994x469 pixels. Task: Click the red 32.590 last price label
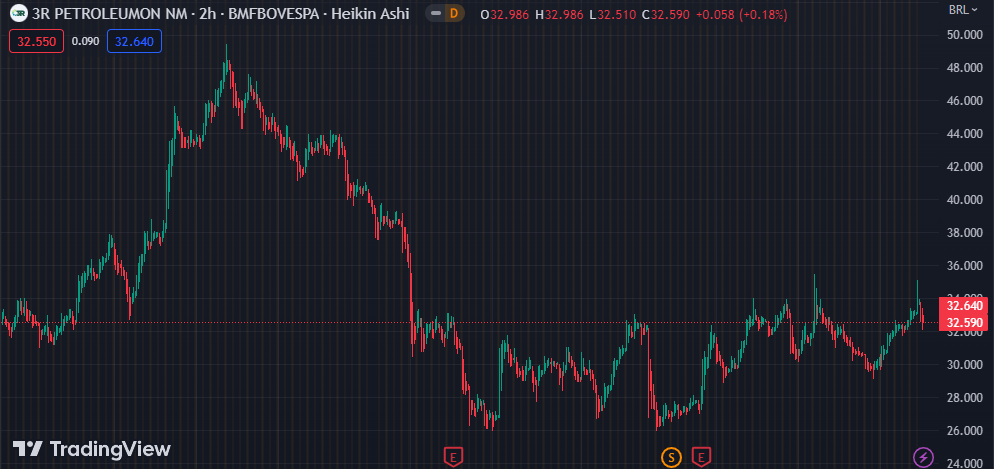pos(964,323)
